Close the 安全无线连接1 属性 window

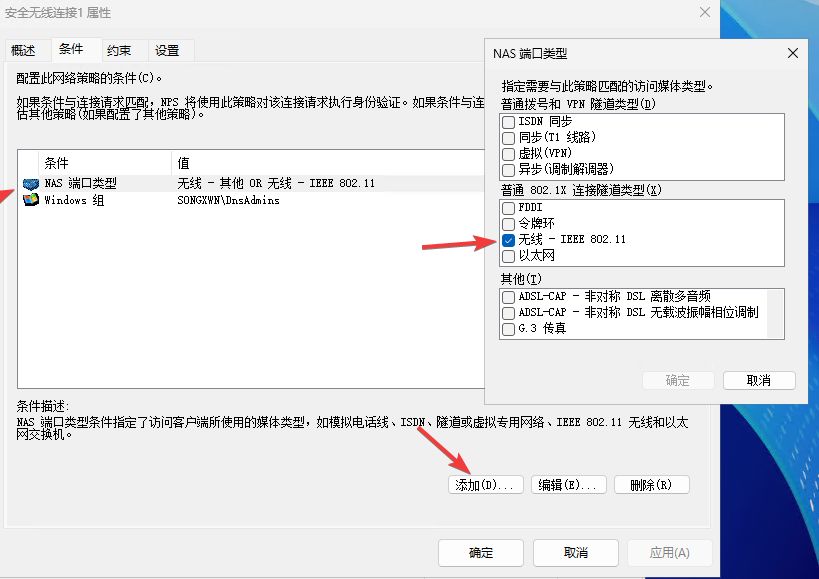point(705,12)
